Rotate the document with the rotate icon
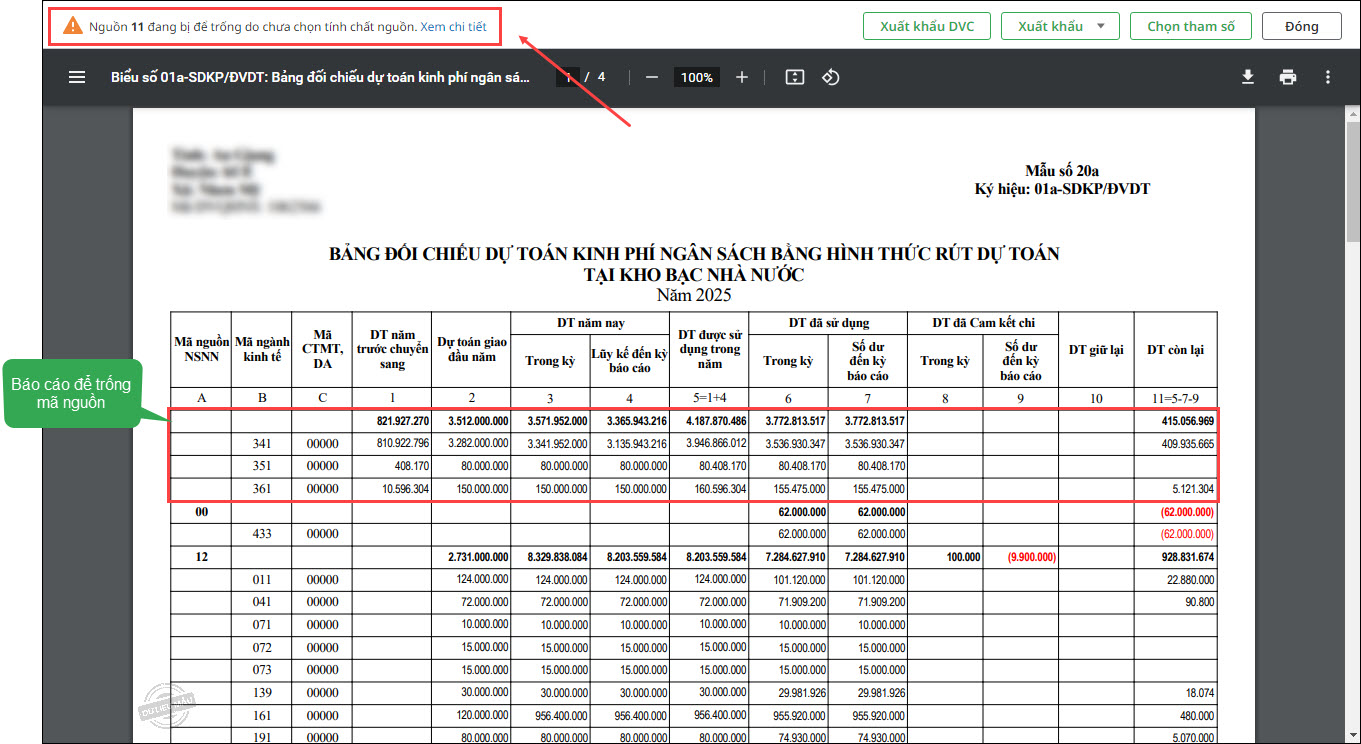This screenshot has height=744, width=1361. [830, 77]
